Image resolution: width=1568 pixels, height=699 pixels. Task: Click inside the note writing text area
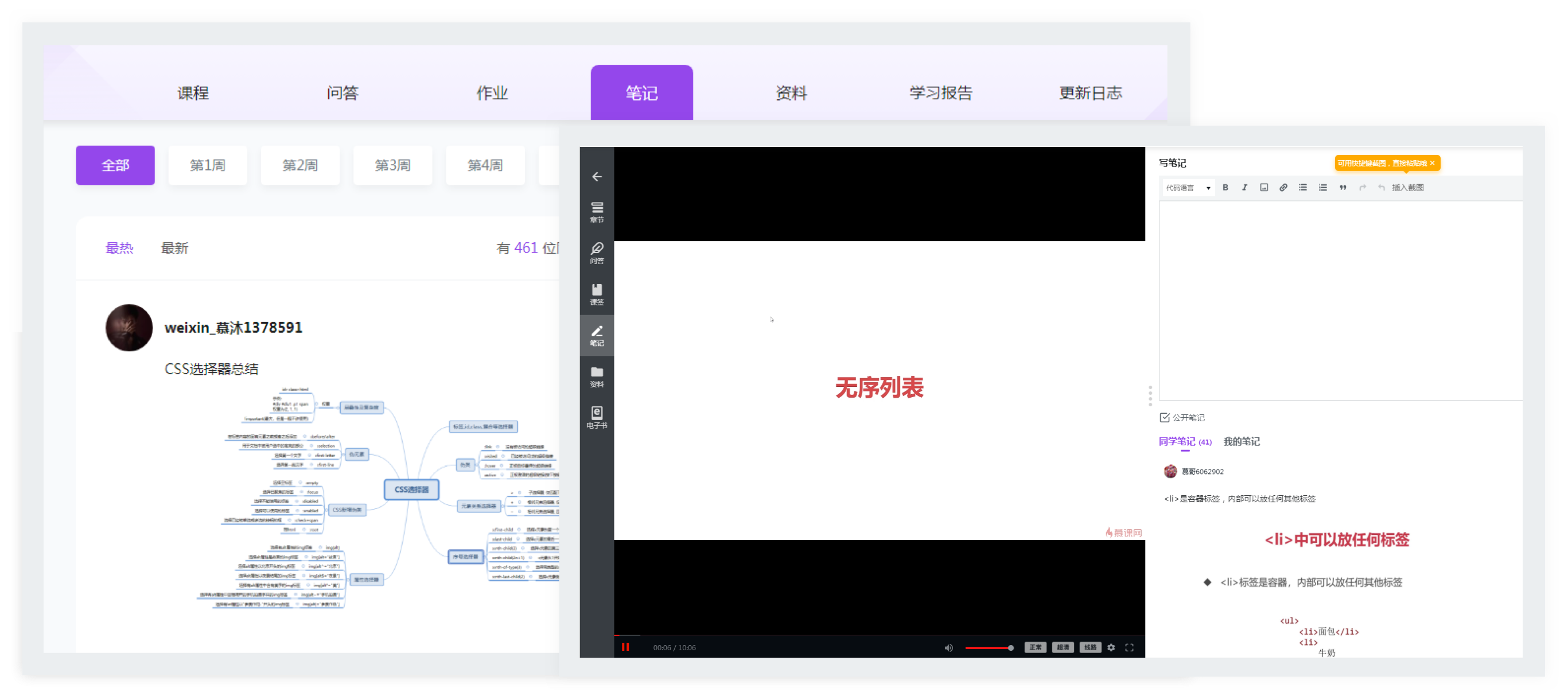tap(1339, 300)
